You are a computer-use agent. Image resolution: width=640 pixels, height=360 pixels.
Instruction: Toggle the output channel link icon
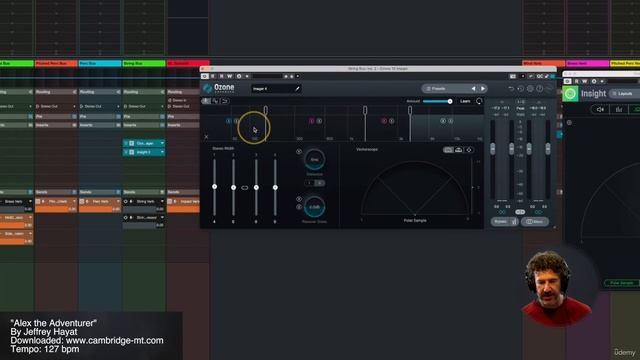[x=538, y=212]
